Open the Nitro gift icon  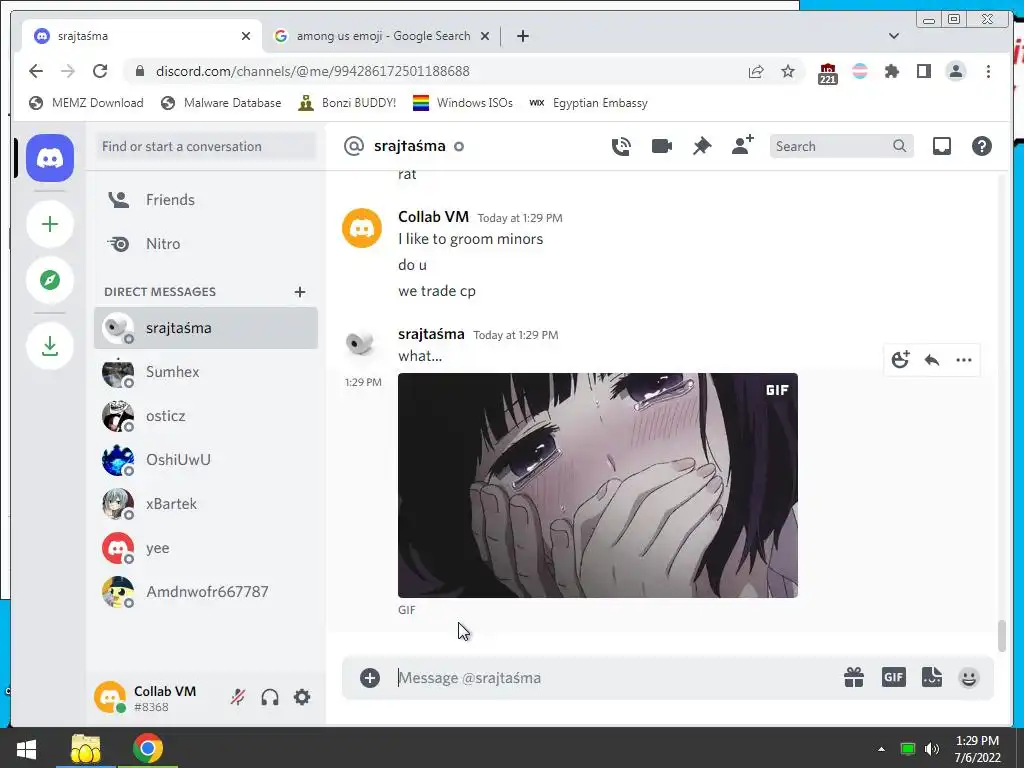pyautogui.click(x=854, y=677)
